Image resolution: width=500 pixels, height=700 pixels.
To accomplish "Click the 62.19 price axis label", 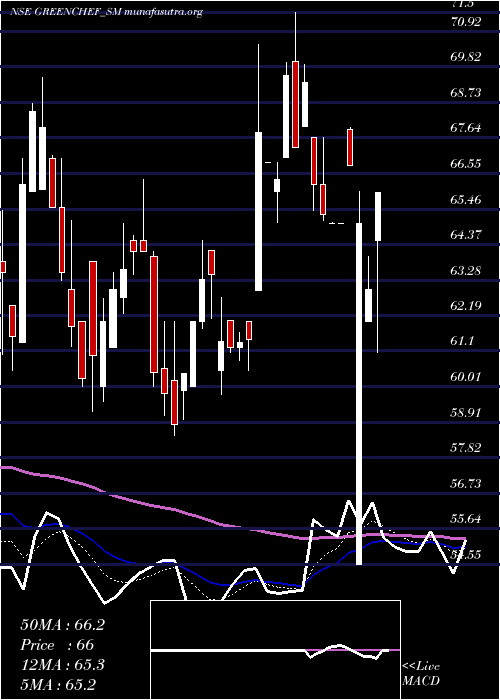I will [x=466, y=306].
